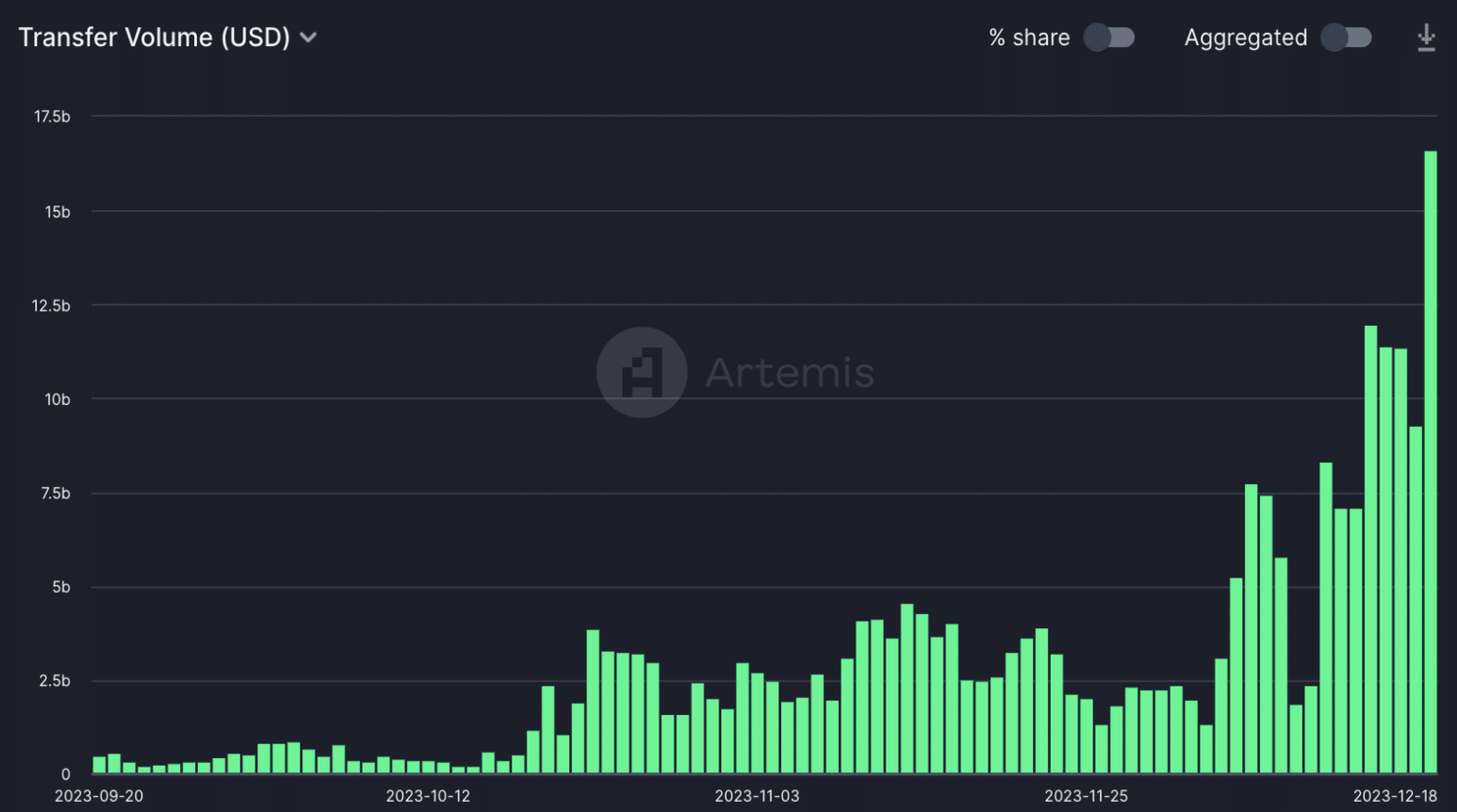Click the 10b y-axis gridline label
The image size is (1457, 812).
[57, 399]
